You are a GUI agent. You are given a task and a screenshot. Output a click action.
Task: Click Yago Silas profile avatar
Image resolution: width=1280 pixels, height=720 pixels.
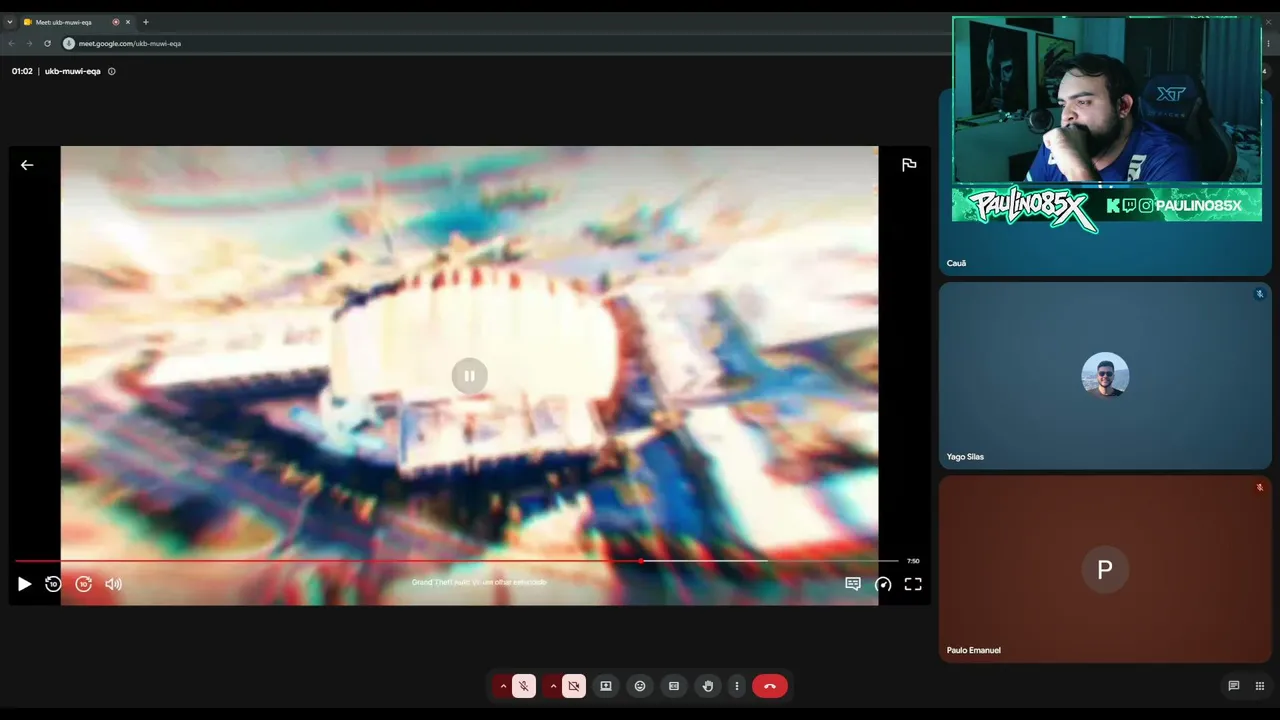(1105, 375)
